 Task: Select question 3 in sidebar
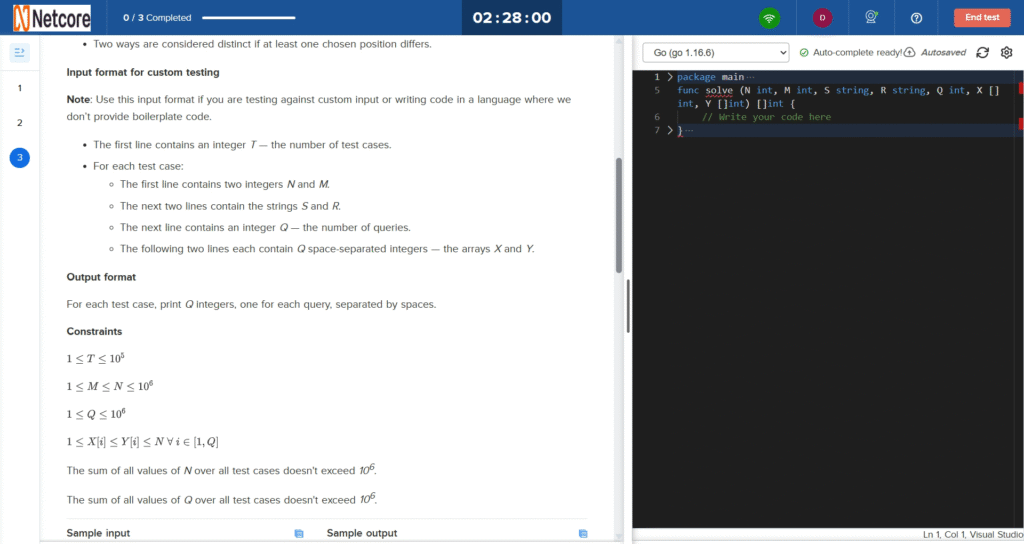tap(20, 157)
